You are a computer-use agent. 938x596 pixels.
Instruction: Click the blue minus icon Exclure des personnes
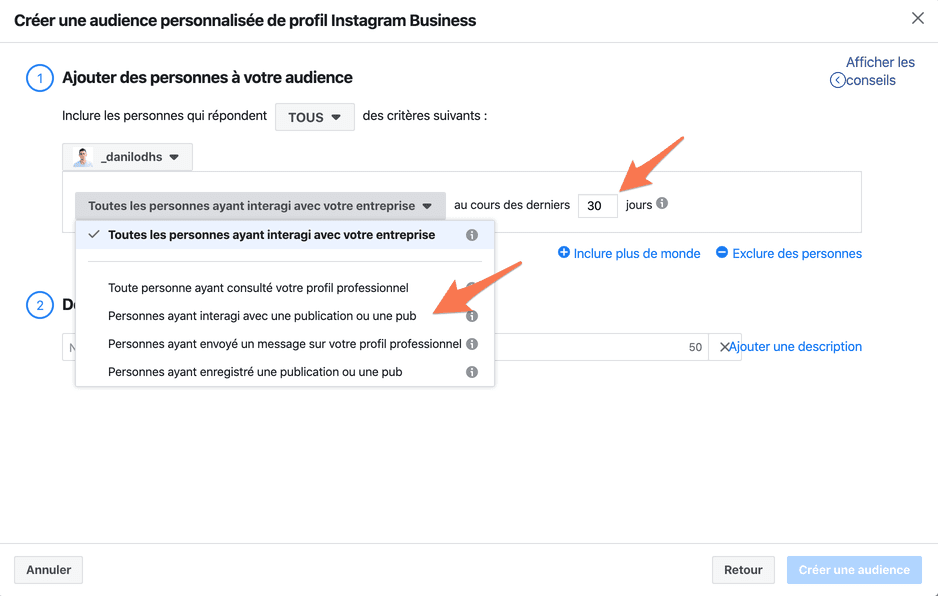(x=722, y=253)
